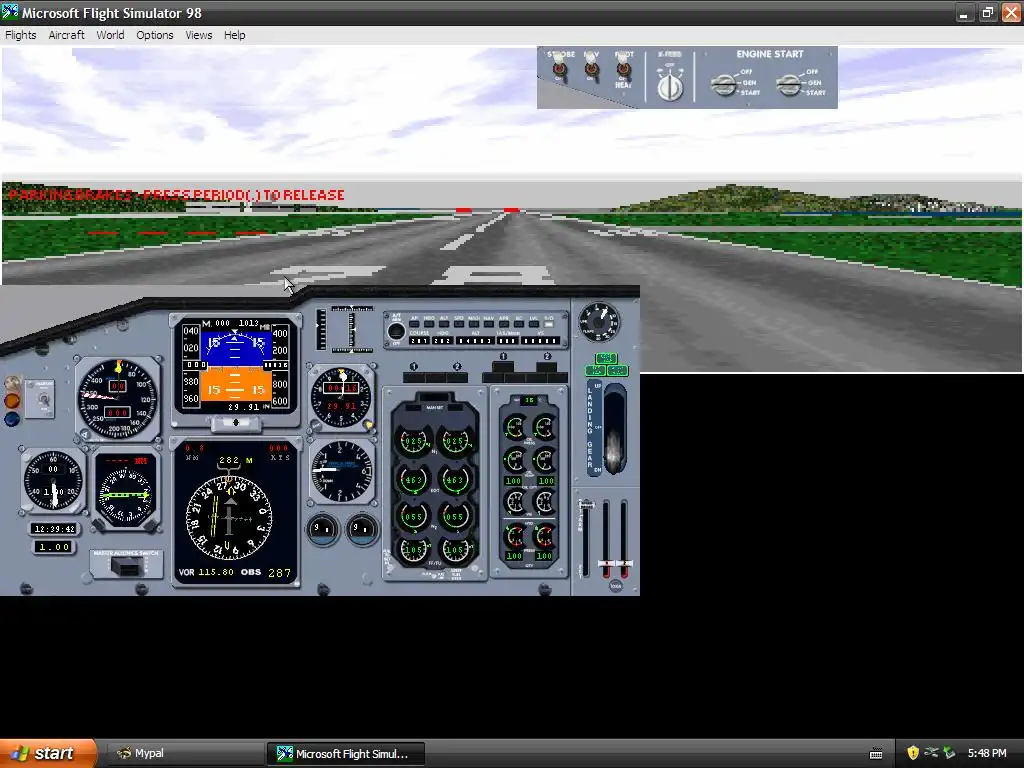Open the World menu
1024x768 pixels.
point(110,35)
